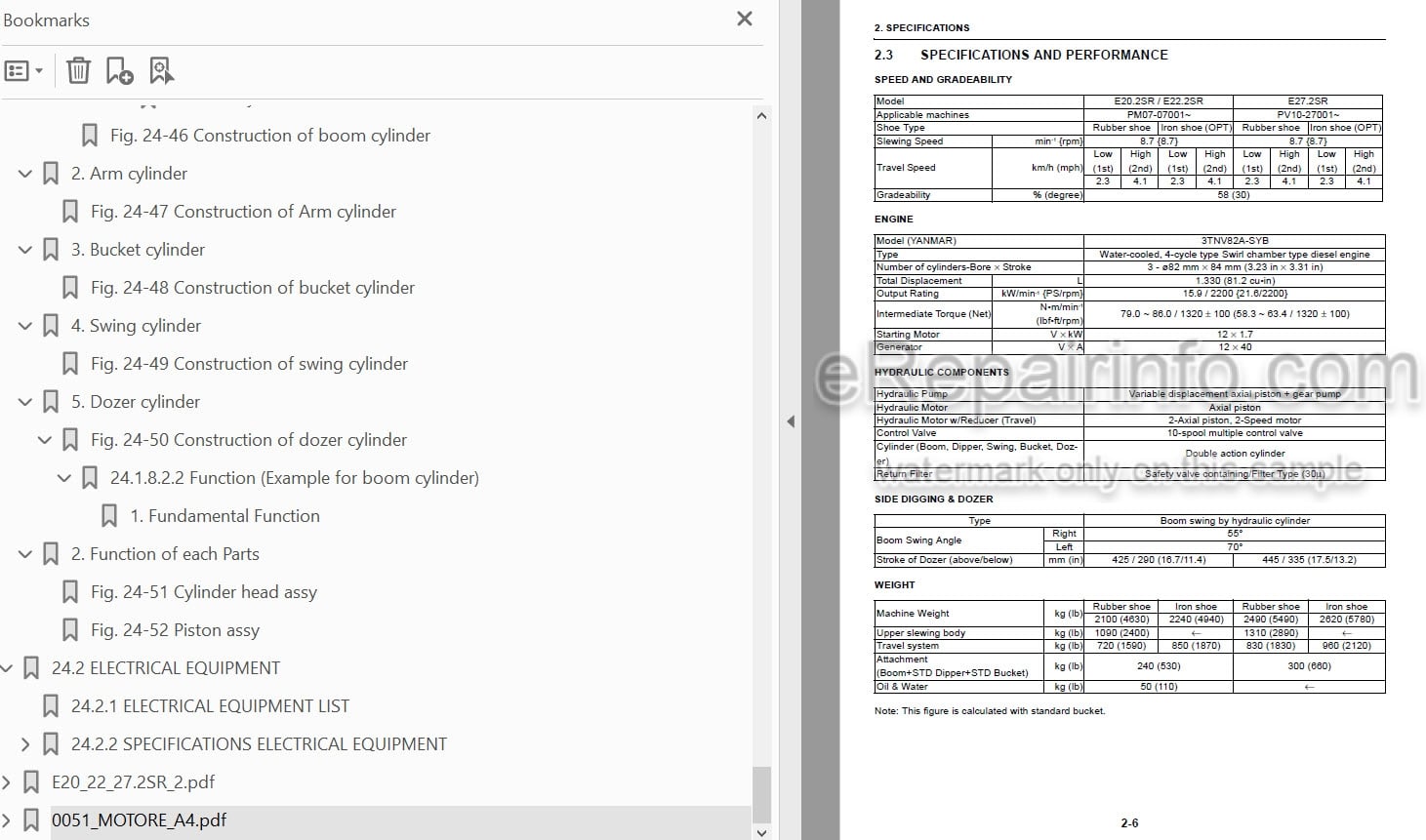Add a new bookmark
Image resolution: width=1426 pixels, height=840 pixels.
pyautogui.click(x=119, y=70)
